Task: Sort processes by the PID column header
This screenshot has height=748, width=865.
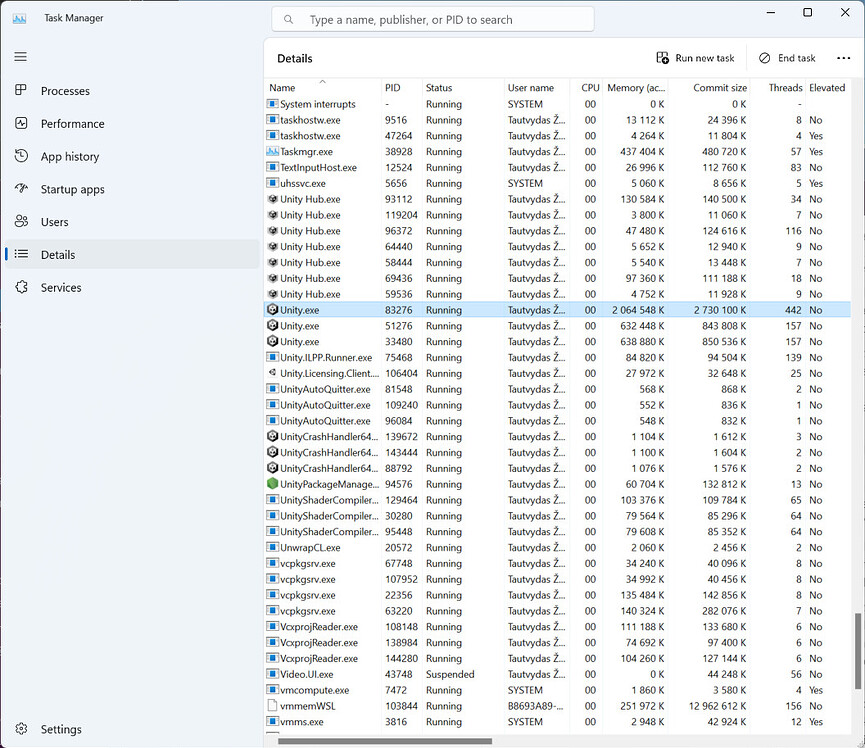Action: click(x=392, y=87)
